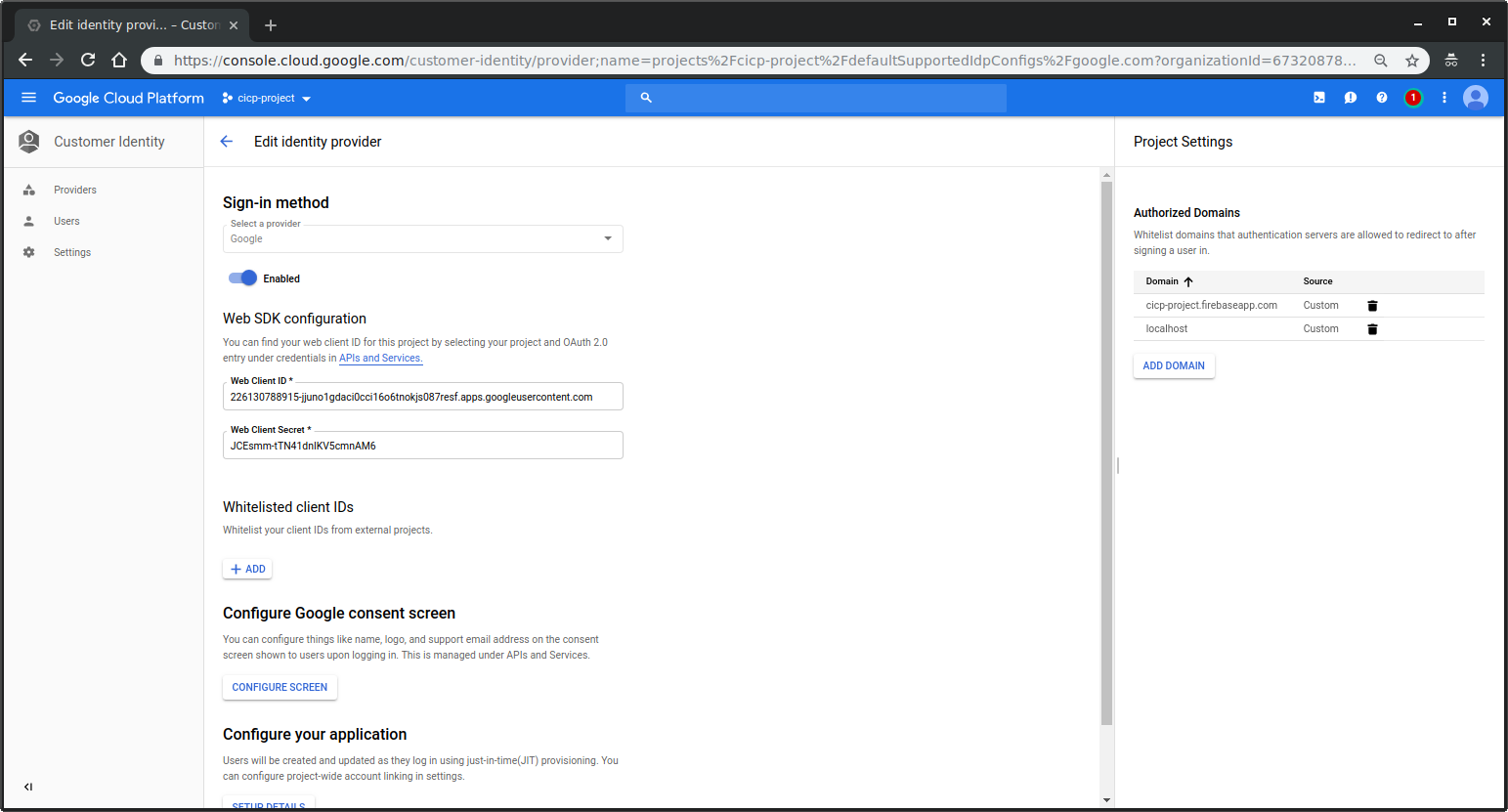Click the vertical scrollbar thumb
1508x812 pixels.
coord(1106,453)
